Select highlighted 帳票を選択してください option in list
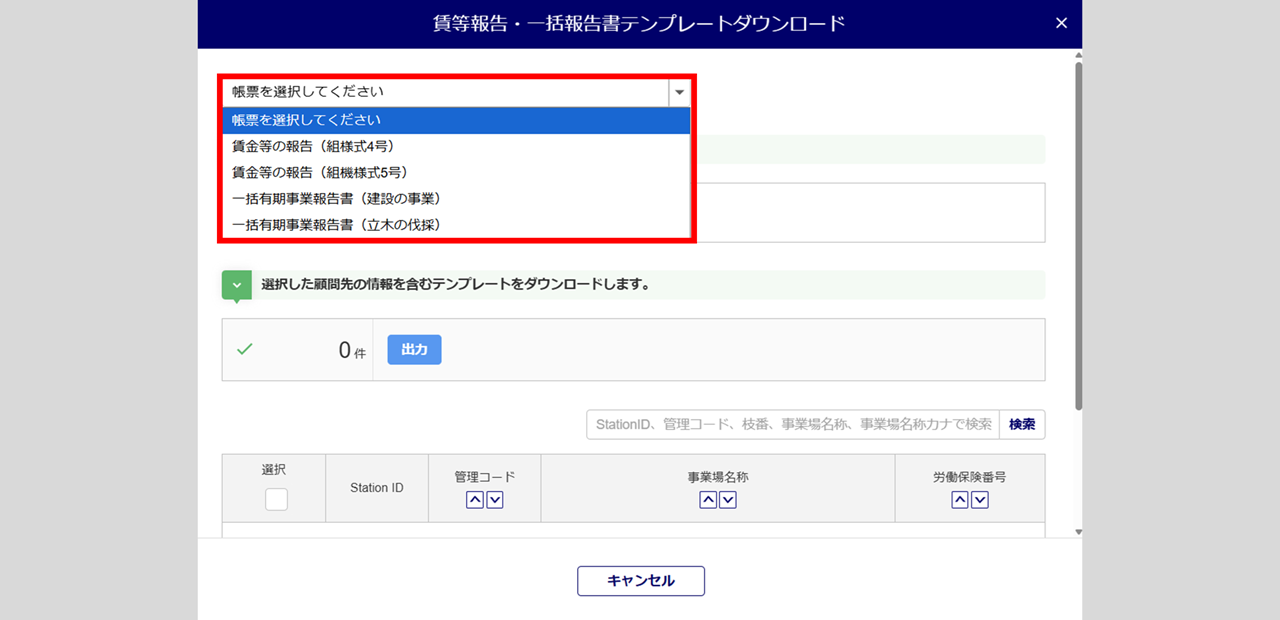Screen dimensions: 1280x620 click(x=456, y=120)
